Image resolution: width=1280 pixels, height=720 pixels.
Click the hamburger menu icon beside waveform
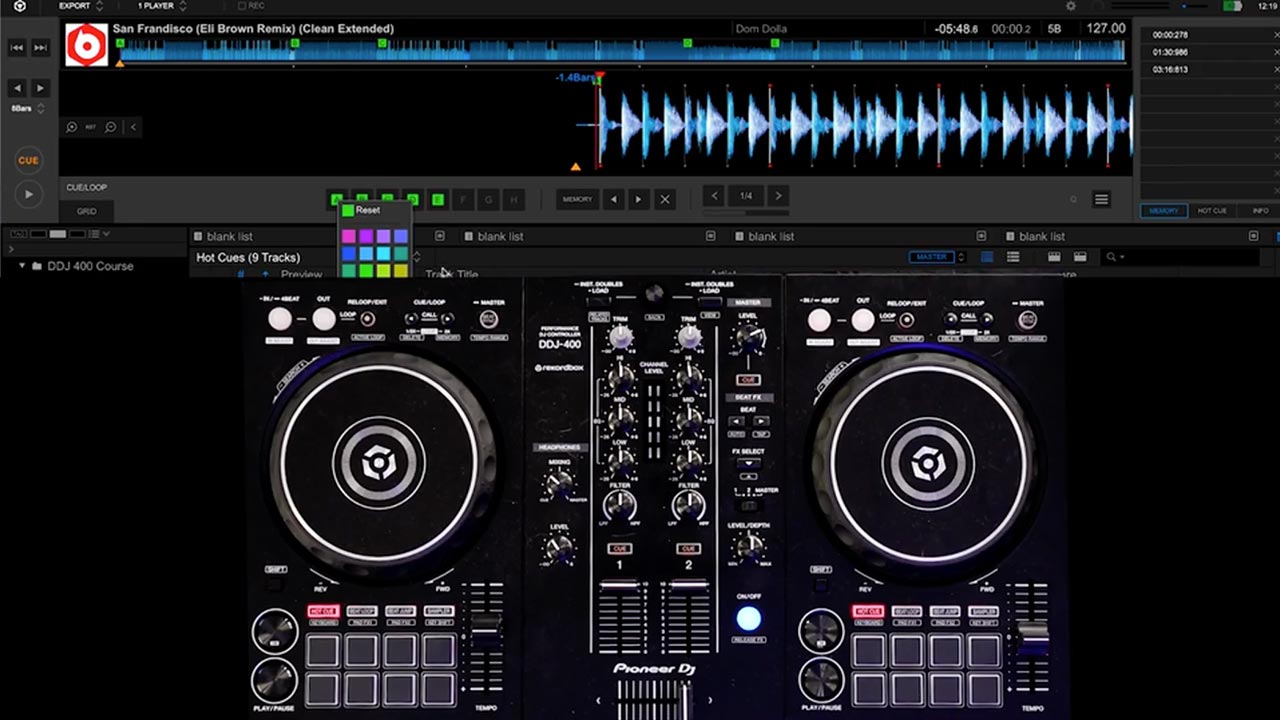click(x=1101, y=200)
